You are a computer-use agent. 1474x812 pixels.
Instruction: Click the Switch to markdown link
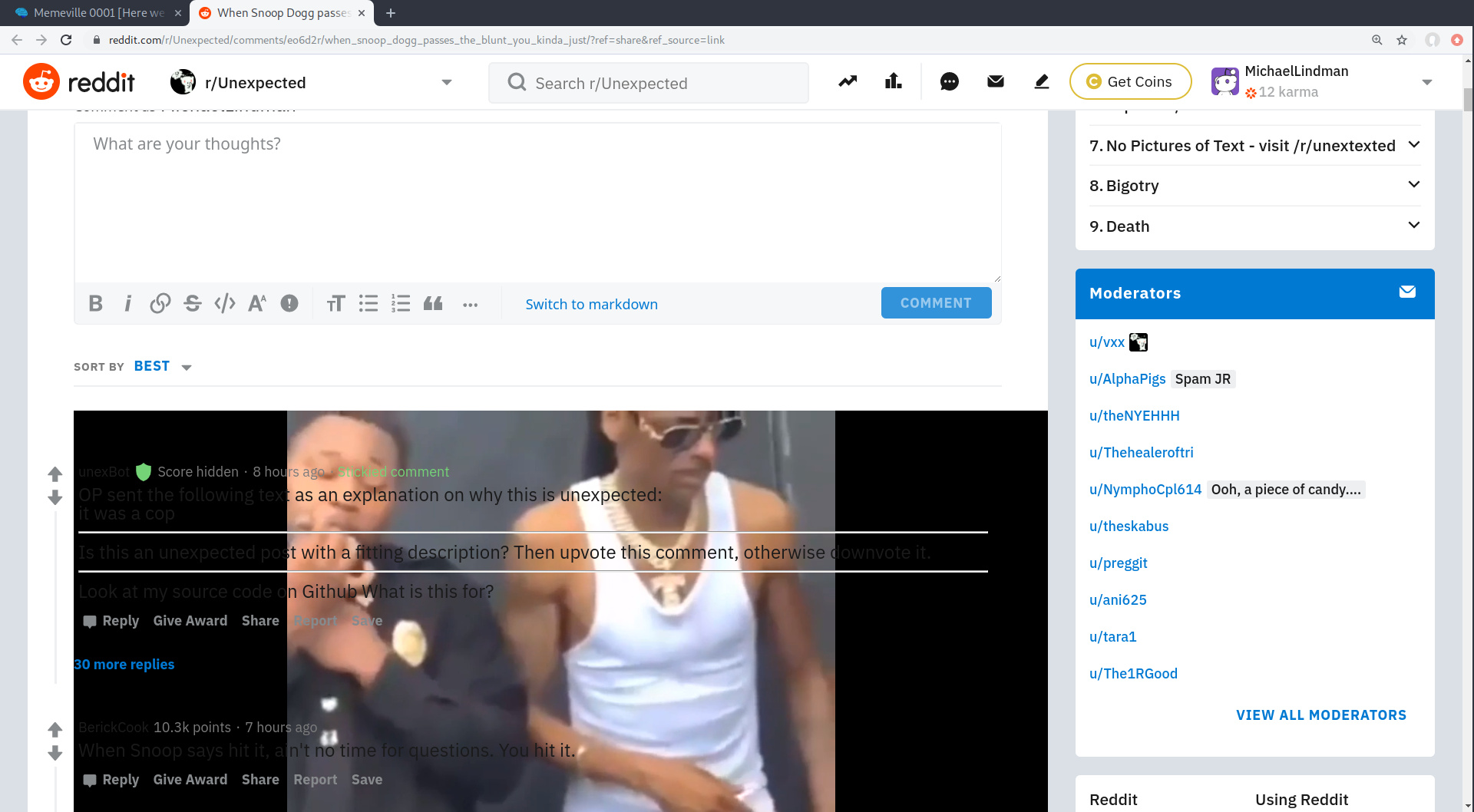pos(591,305)
